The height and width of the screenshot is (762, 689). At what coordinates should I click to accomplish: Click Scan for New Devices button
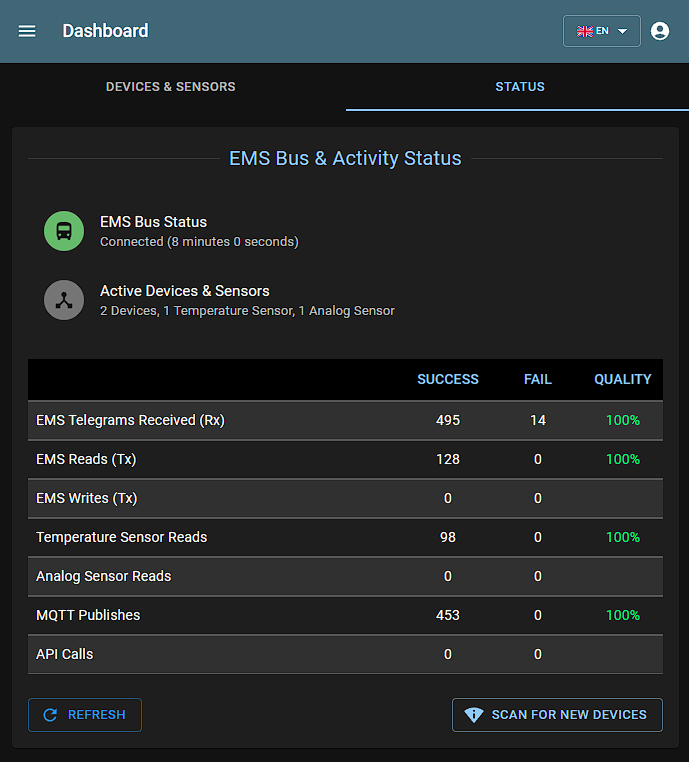[557, 715]
